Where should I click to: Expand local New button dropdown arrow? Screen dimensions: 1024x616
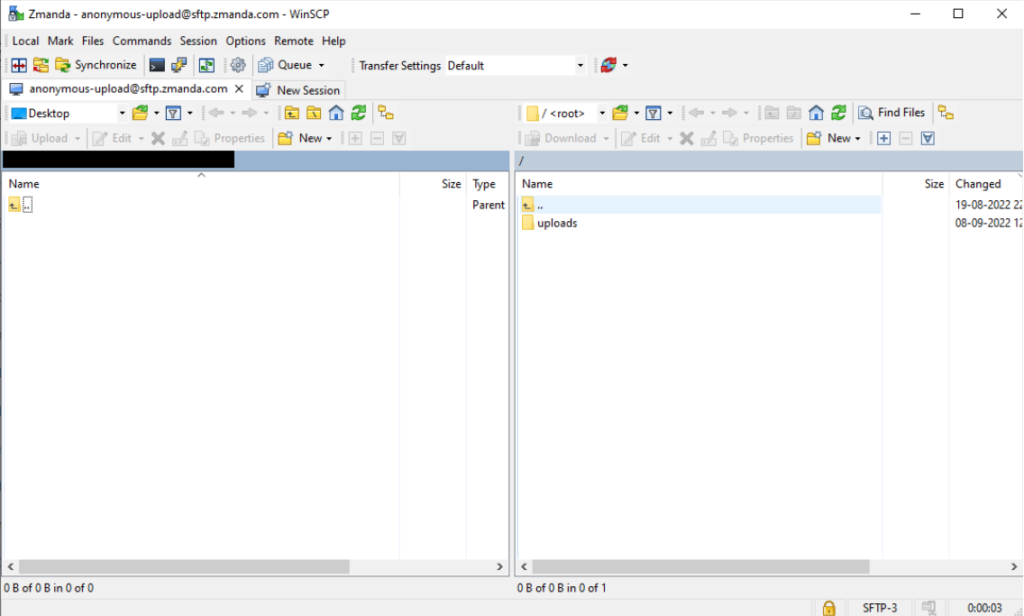(328, 138)
